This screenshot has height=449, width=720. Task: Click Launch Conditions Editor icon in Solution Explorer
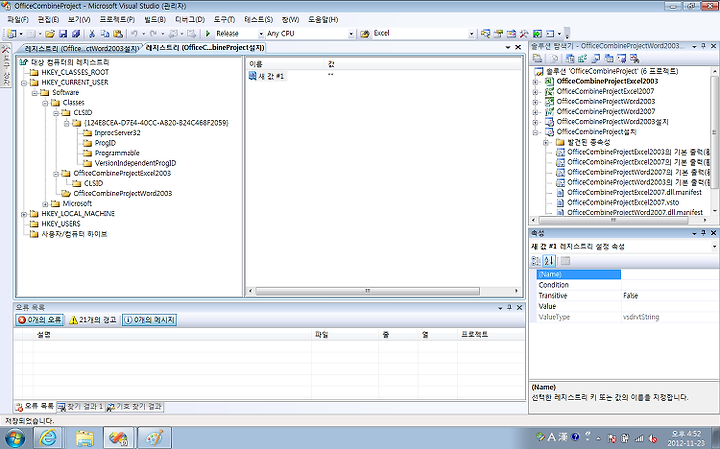[x=634, y=58]
